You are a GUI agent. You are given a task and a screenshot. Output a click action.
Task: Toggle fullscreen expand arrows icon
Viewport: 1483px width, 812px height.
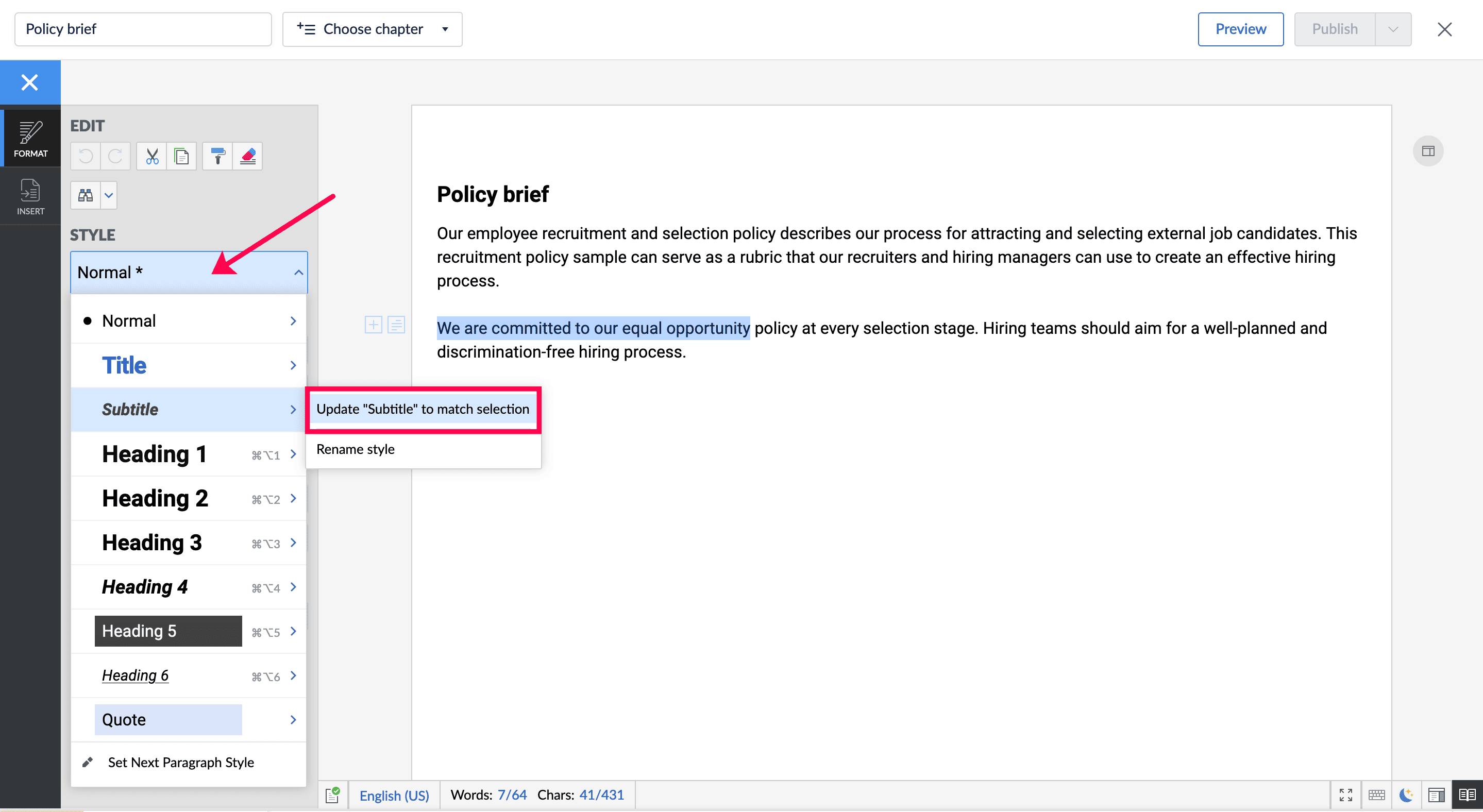coord(1346,796)
